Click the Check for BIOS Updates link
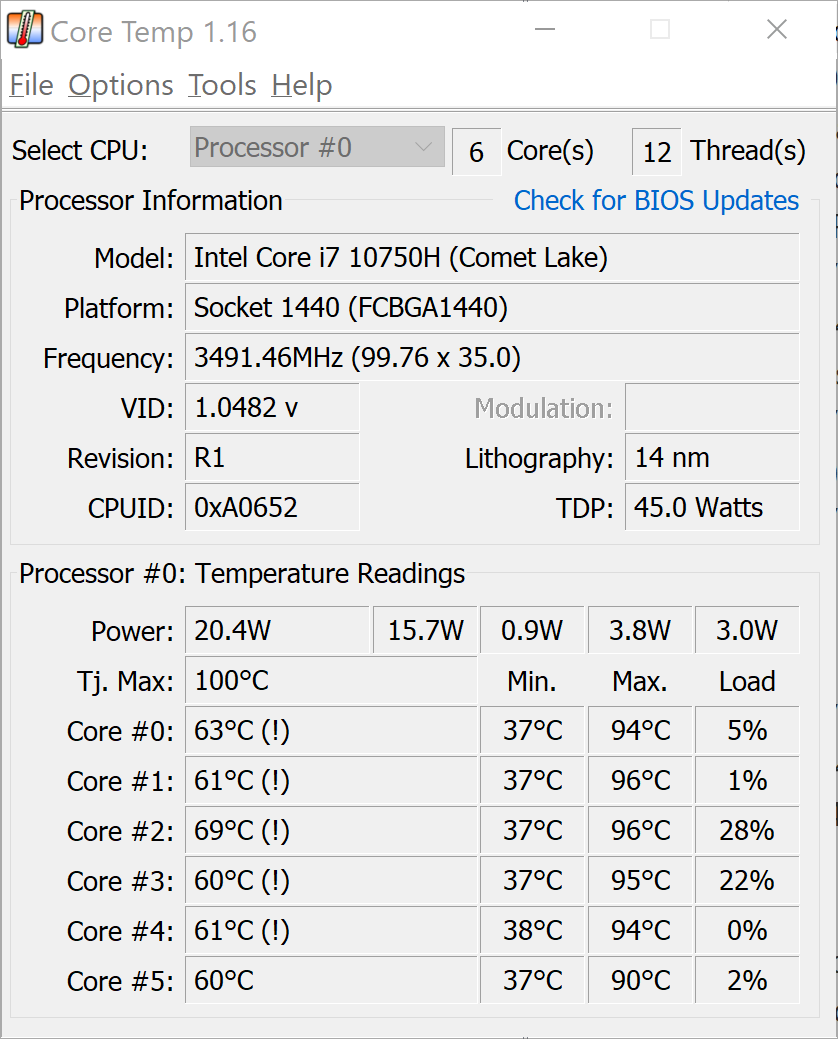The width and height of the screenshot is (838, 1039). 656,201
